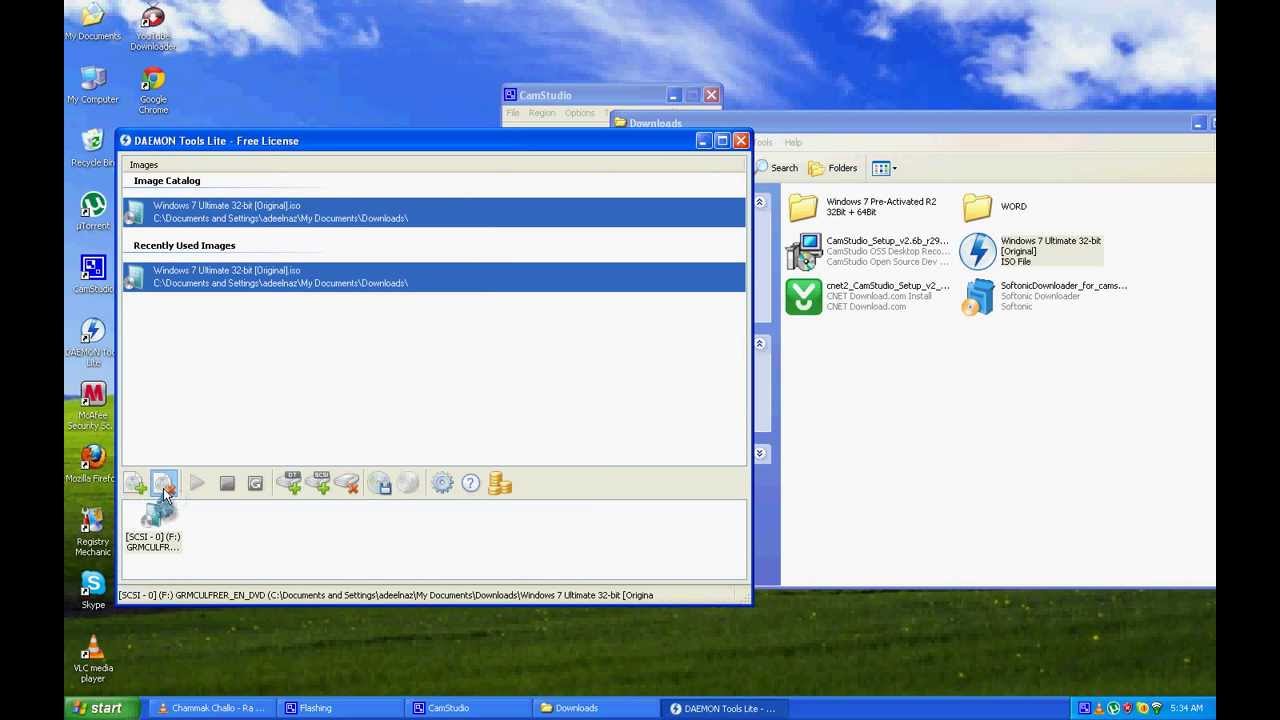1280x720 pixels.
Task: Select CamStudio_Setup_v2.6b installer file
Action: click(x=867, y=251)
